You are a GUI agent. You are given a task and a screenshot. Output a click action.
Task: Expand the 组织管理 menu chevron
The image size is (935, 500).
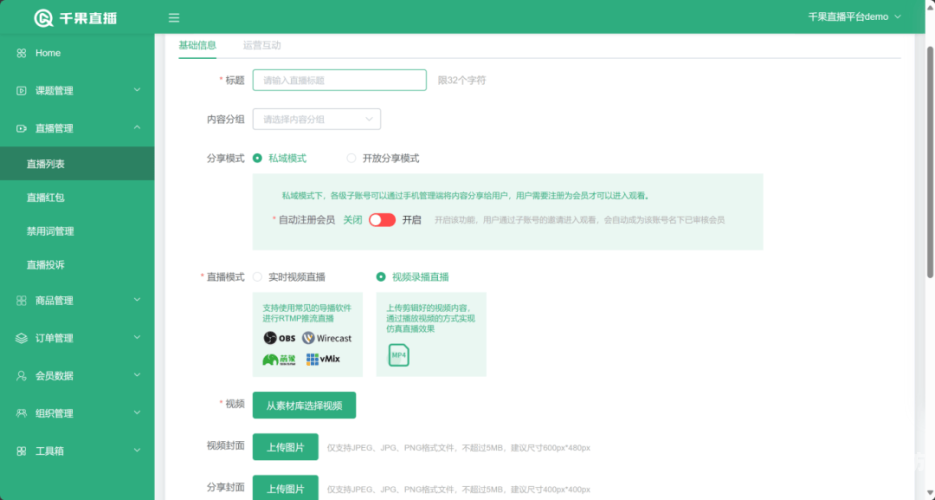coord(137,412)
